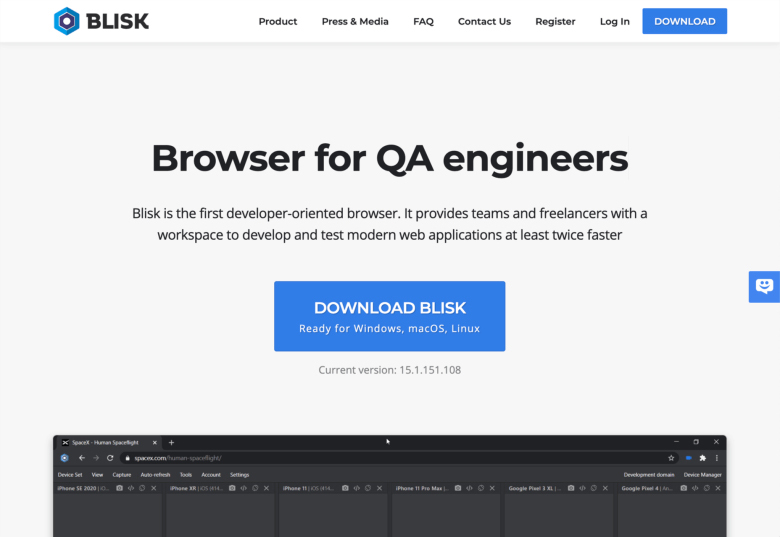Open the FAQ page
Viewport: 780px width, 537px height.
pyautogui.click(x=423, y=21)
